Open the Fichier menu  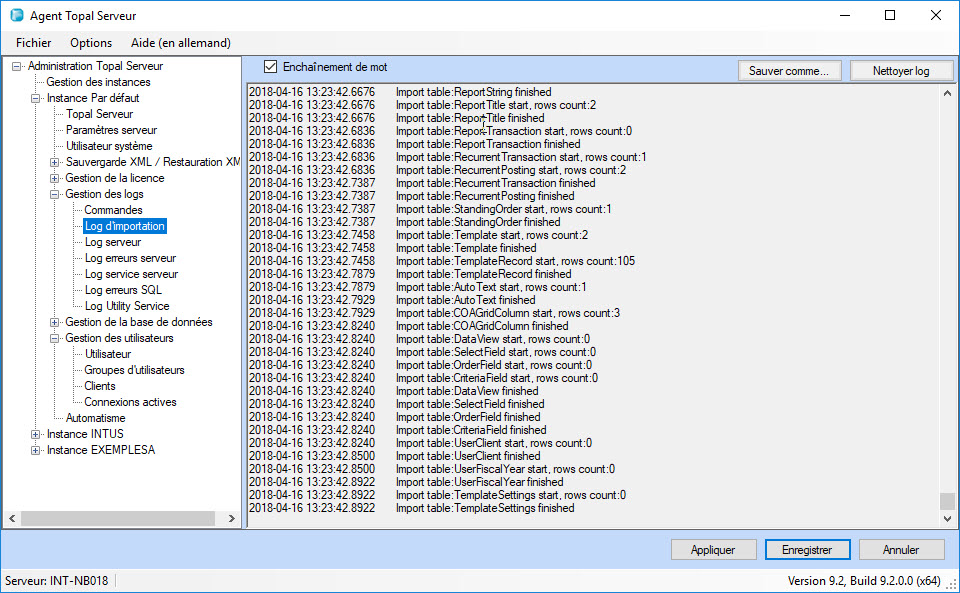(x=34, y=43)
